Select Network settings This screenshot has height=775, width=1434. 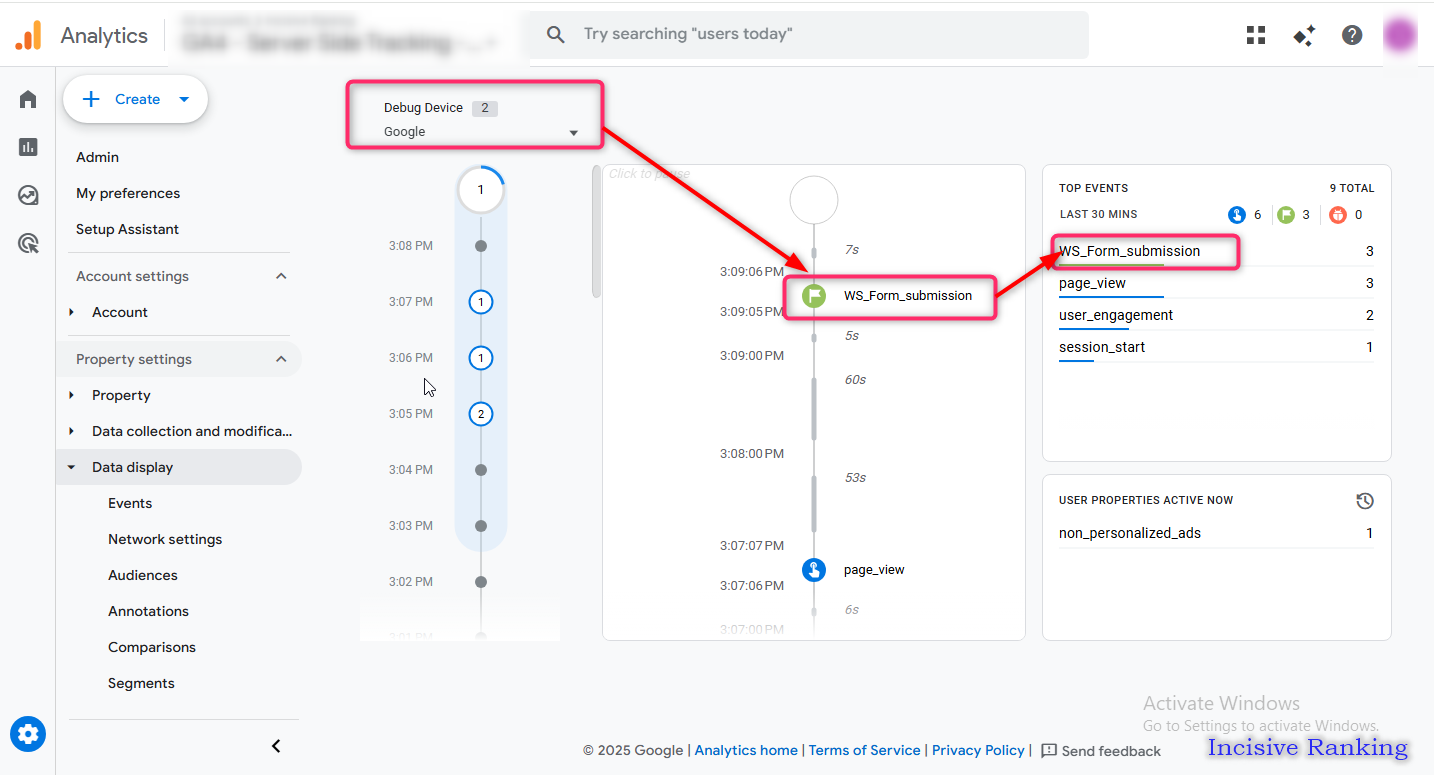coord(165,539)
